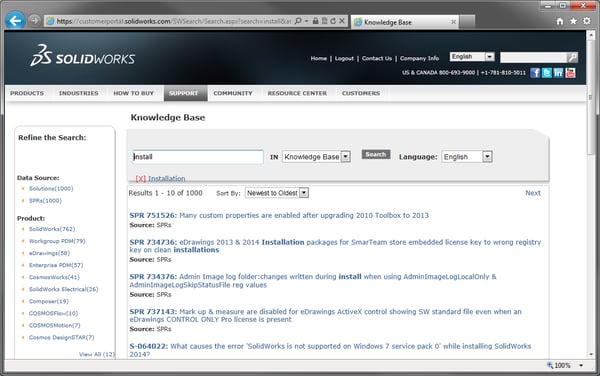Filter by COSMOSFlow(10) product

[53, 313]
